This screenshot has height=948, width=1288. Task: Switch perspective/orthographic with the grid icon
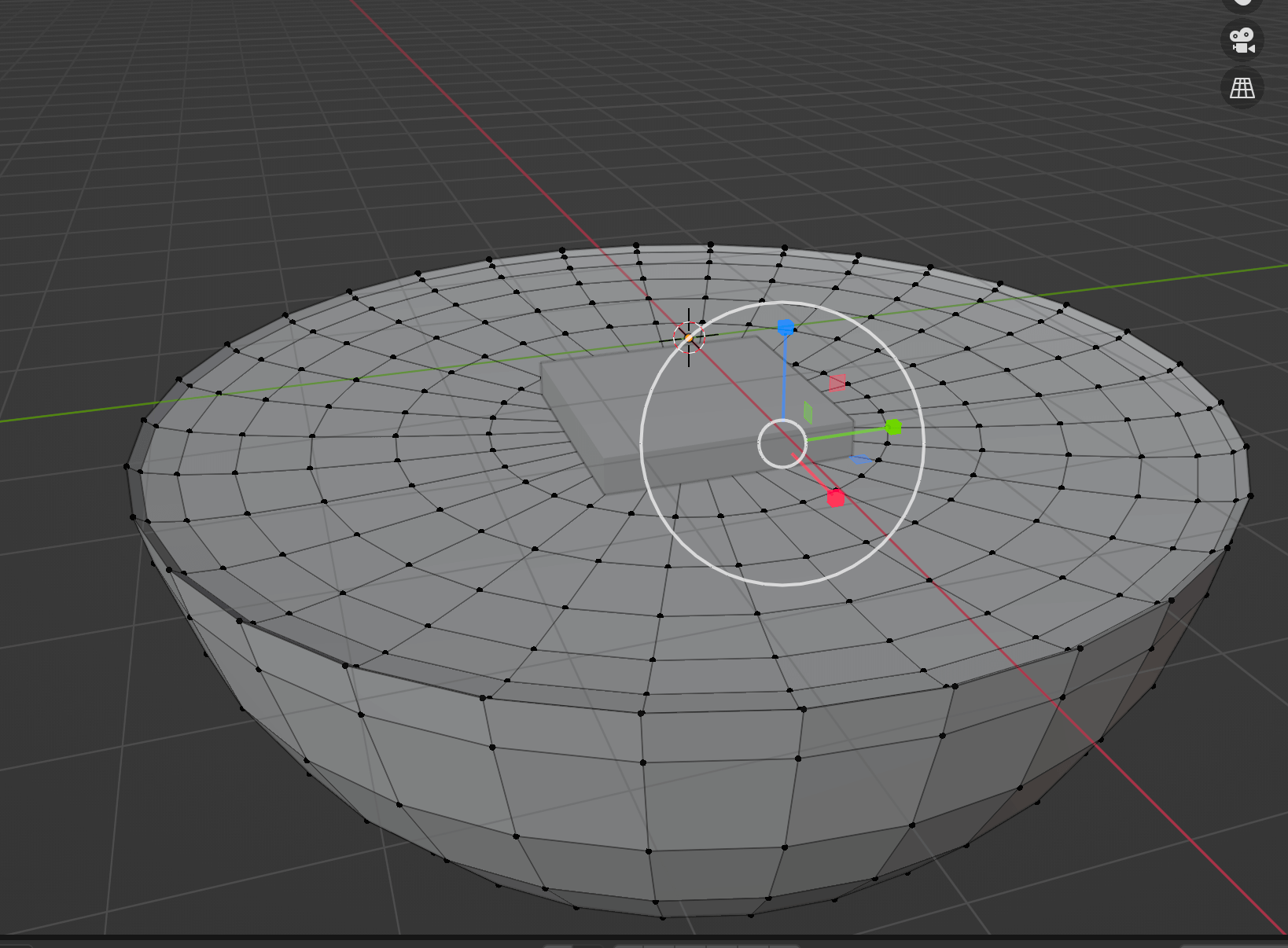[1242, 88]
